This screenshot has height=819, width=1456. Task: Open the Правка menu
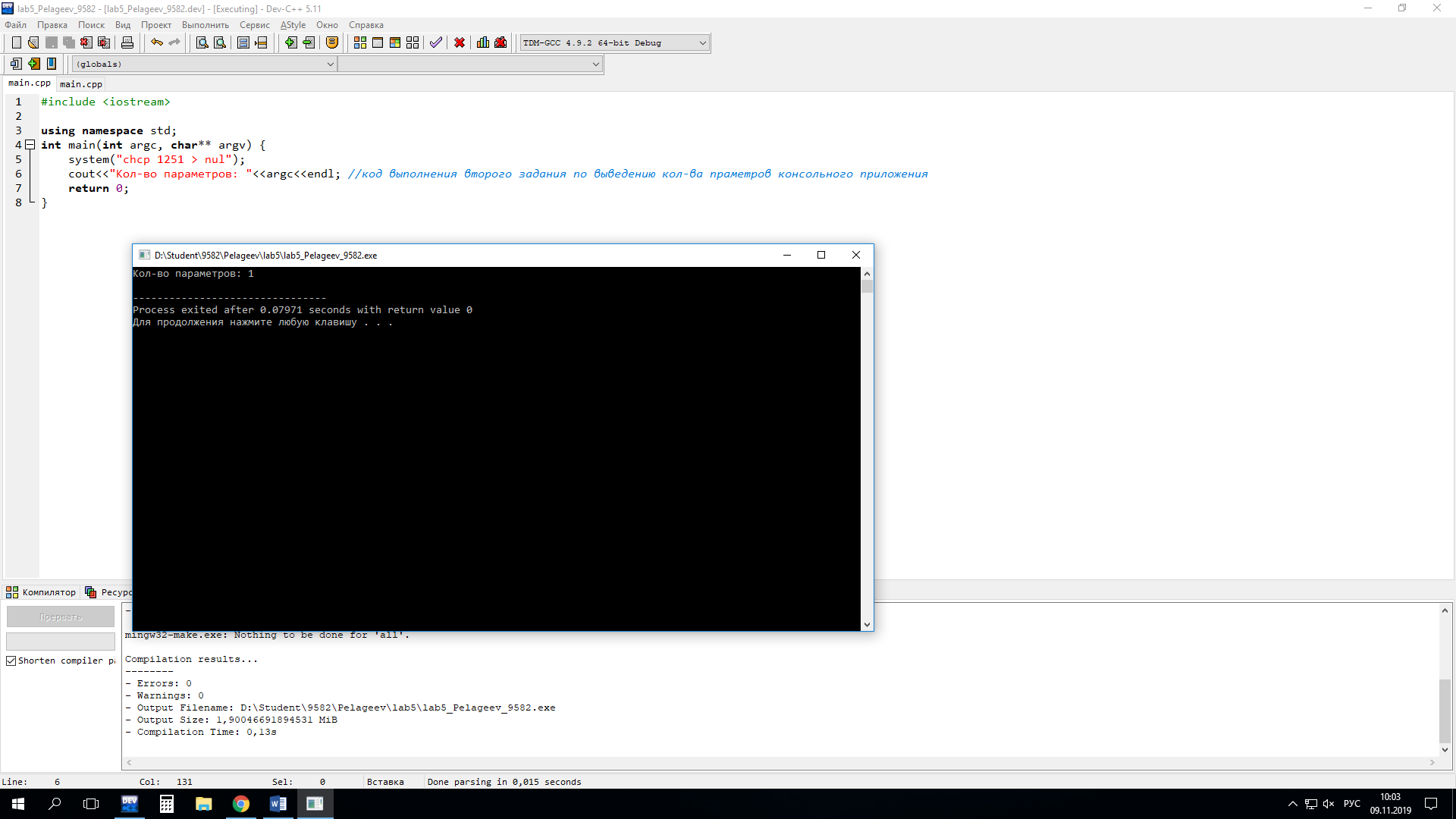coord(52,25)
